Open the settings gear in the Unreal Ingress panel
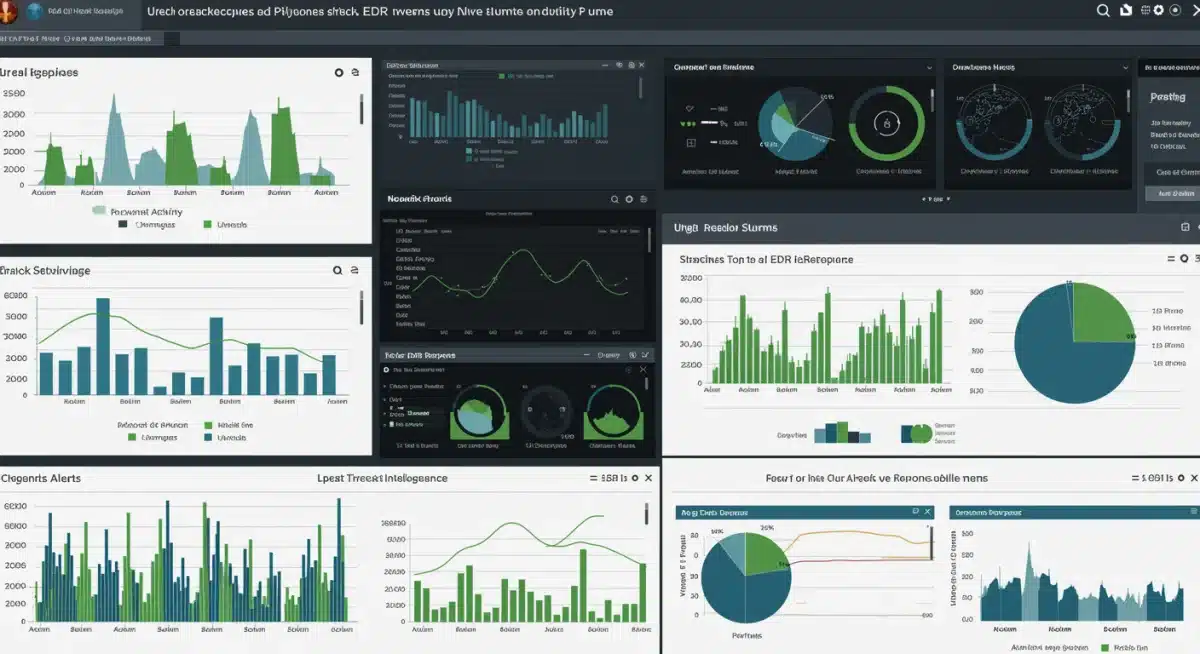This screenshot has height=654, width=1200. pos(339,72)
